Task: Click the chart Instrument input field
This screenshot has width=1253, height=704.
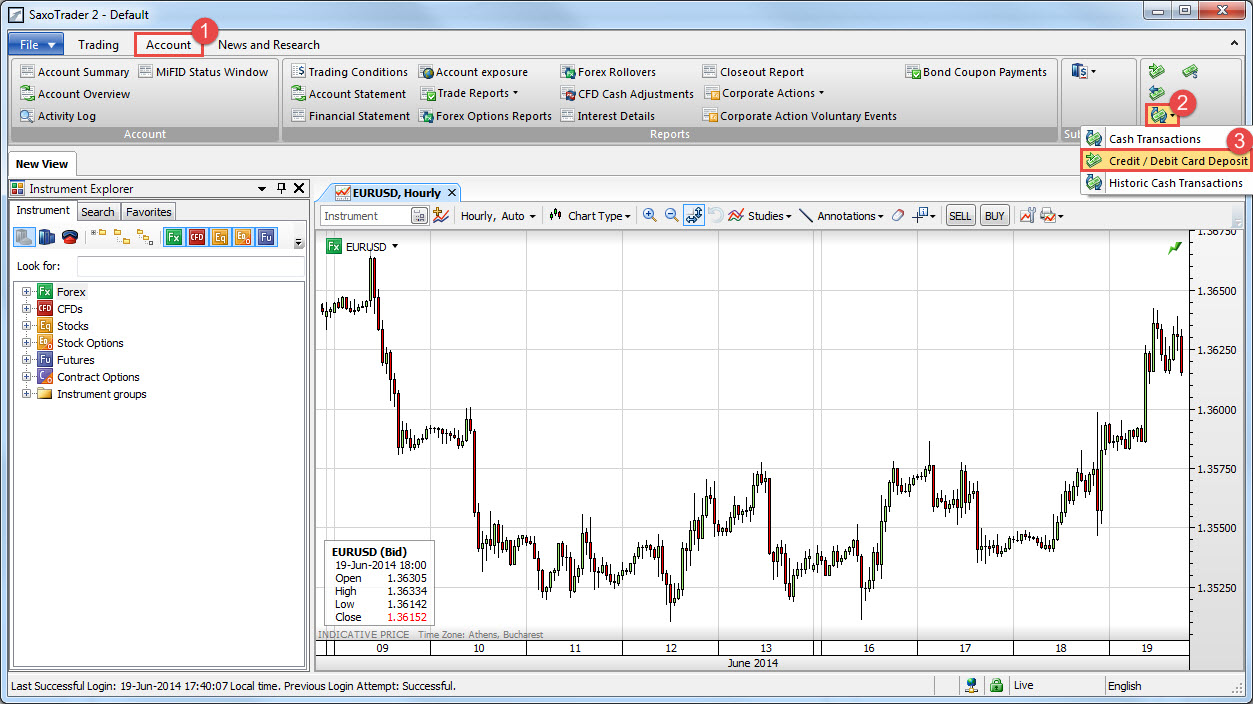Action: [366, 215]
